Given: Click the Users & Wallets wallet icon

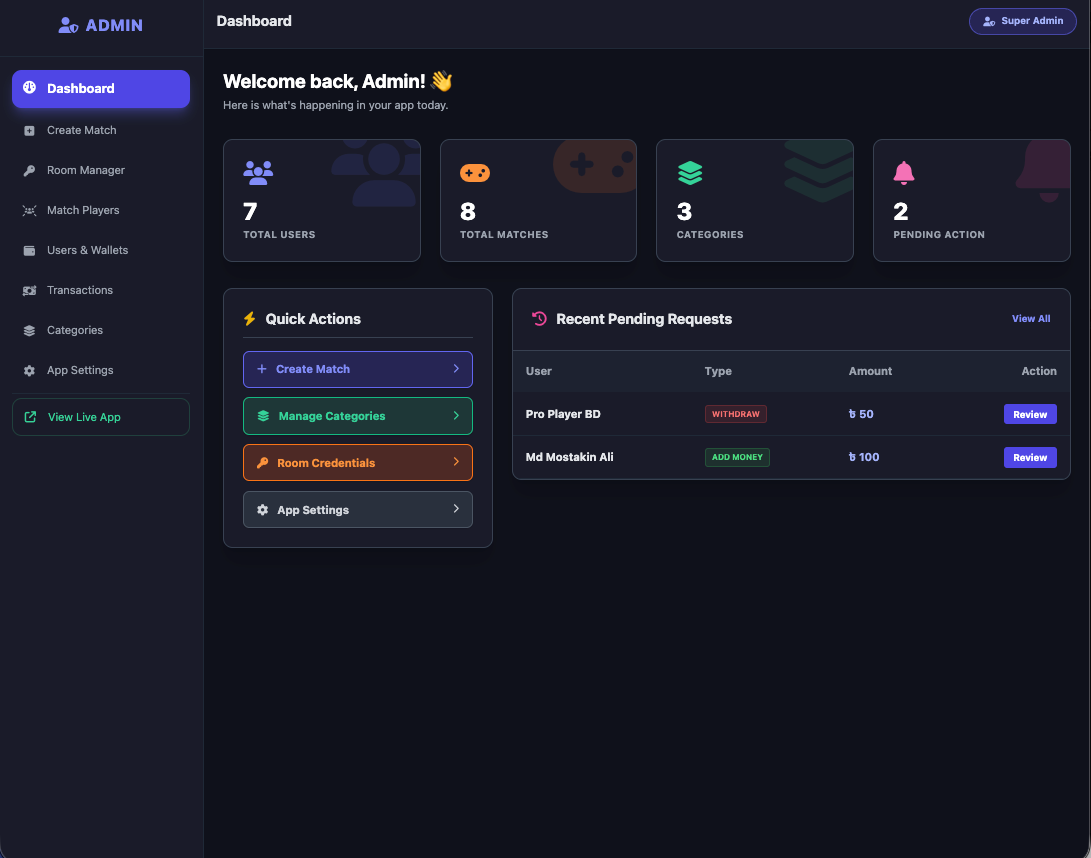Looking at the screenshot, I should [x=29, y=251].
